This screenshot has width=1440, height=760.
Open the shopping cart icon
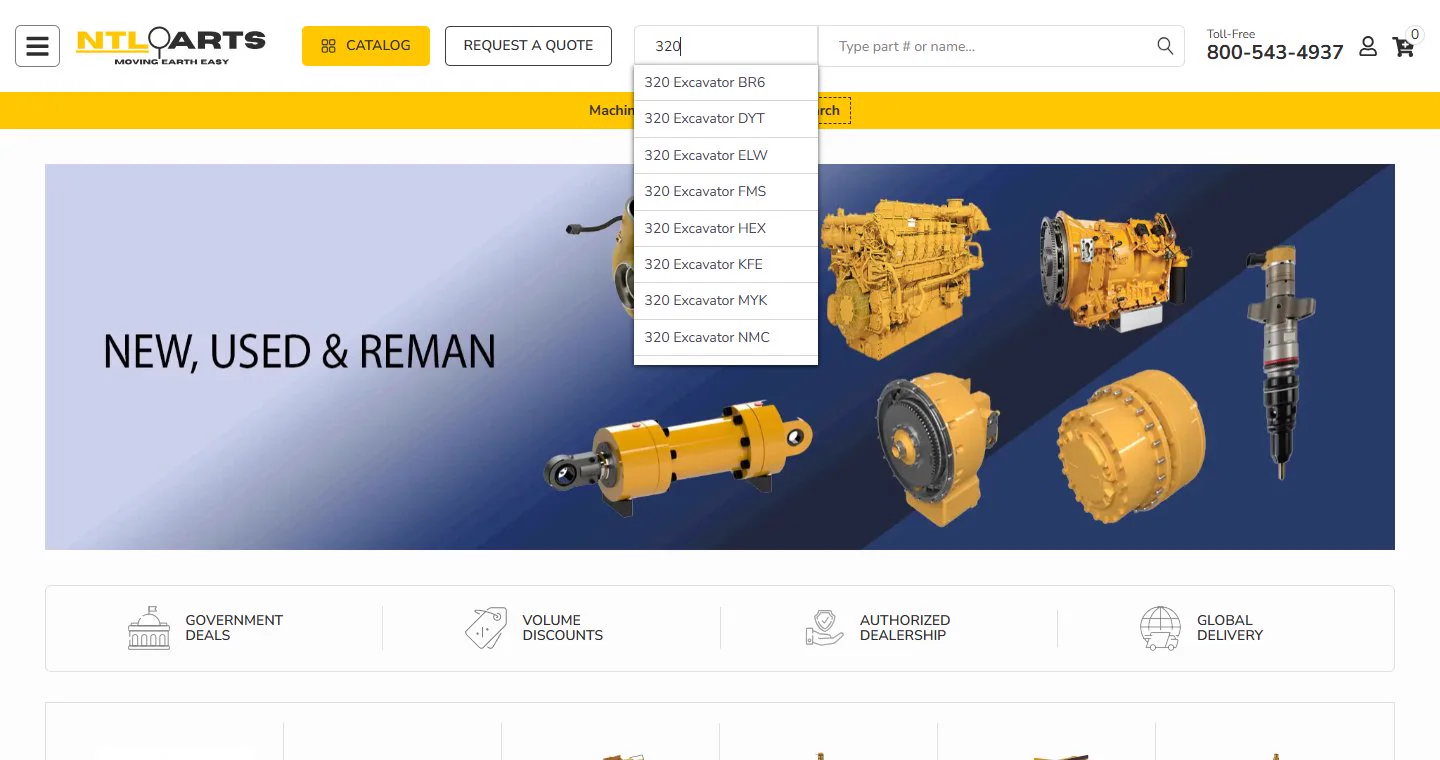[x=1404, y=46]
